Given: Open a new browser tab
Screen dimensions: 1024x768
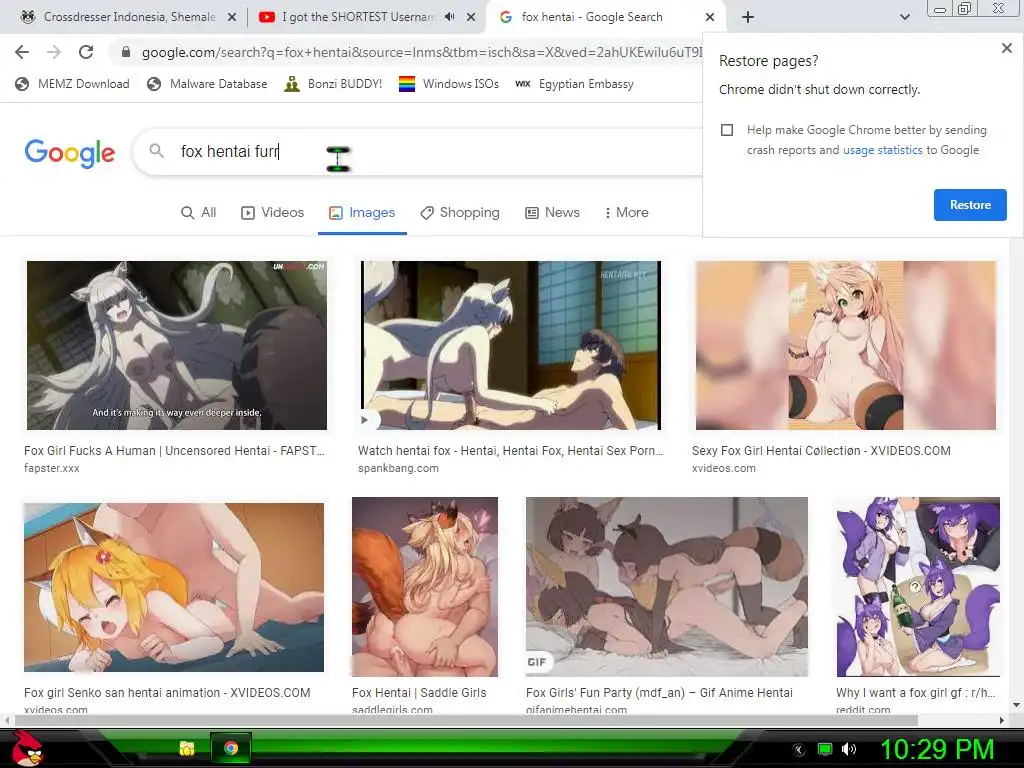Looking at the screenshot, I should [x=748, y=17].
